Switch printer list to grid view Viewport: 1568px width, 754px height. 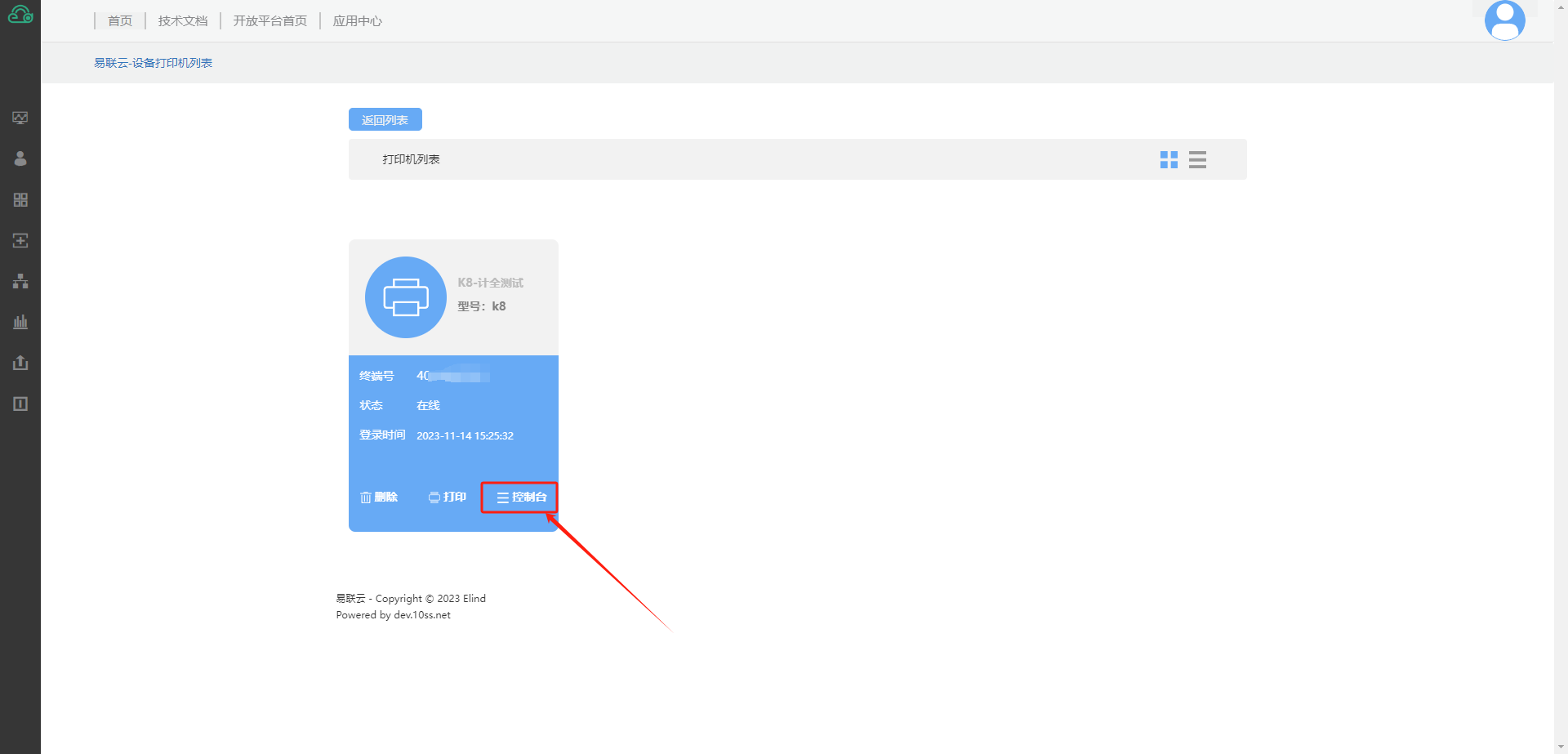pyautogui.click(x=1169, y=160)
